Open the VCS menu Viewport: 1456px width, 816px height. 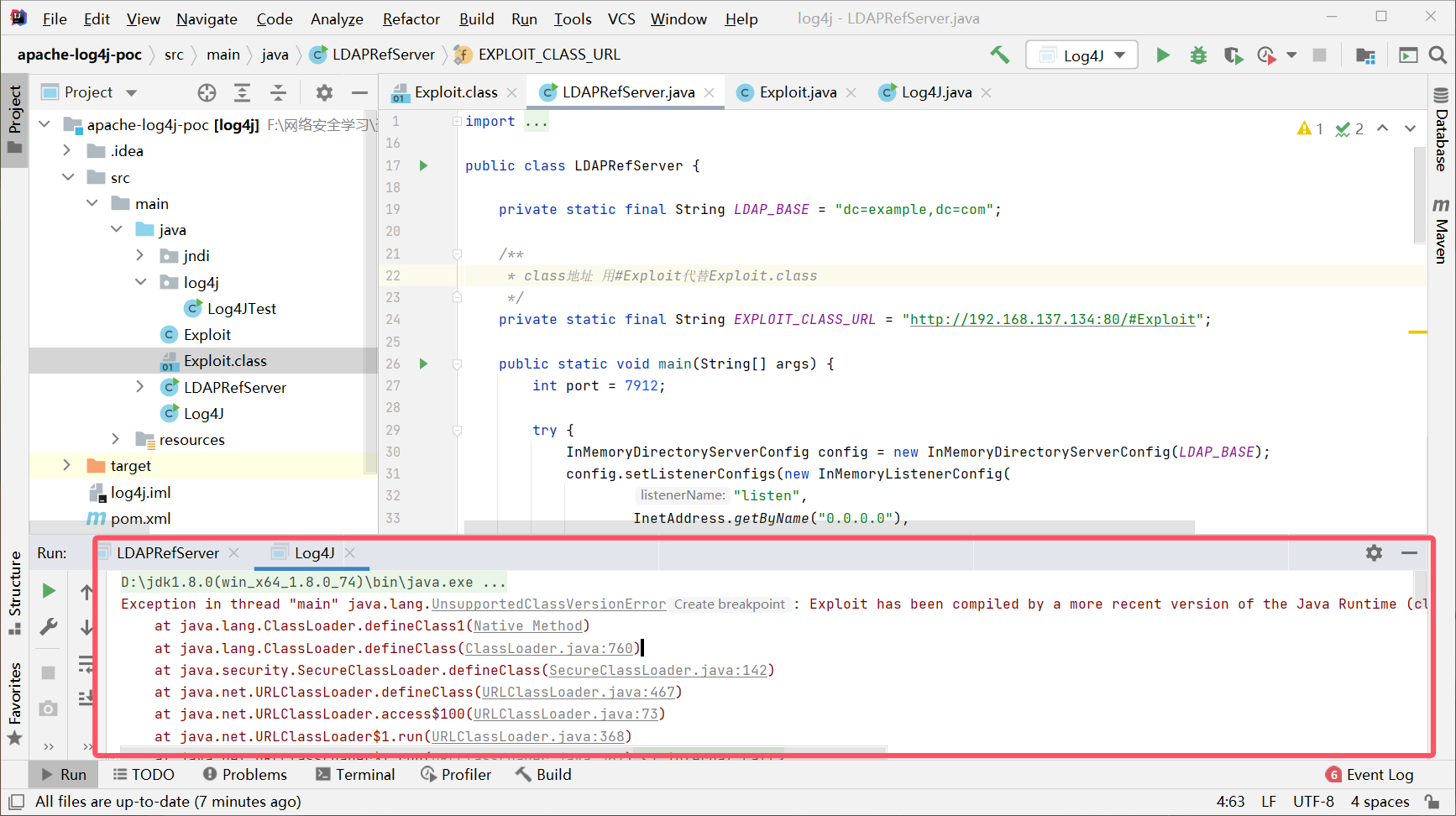coord(621,18)
